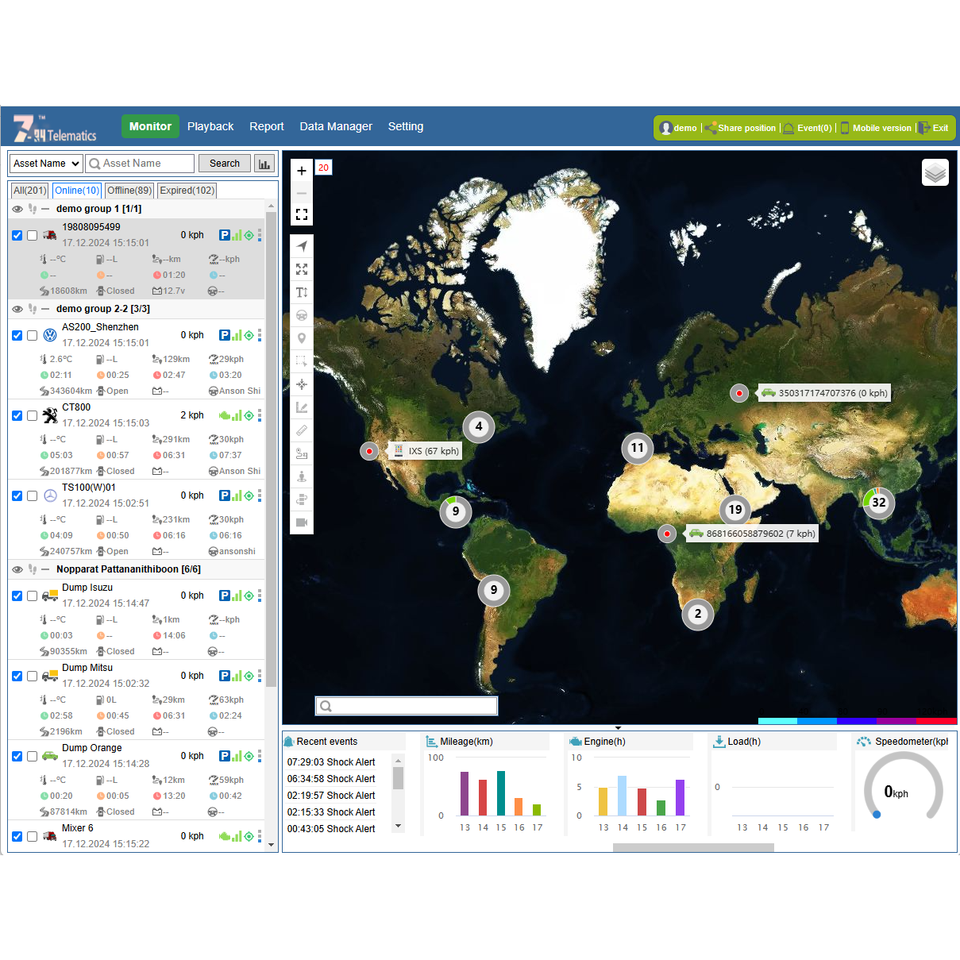Zoom out the map with minus button

pyautogui.click(x=301, y=193)
